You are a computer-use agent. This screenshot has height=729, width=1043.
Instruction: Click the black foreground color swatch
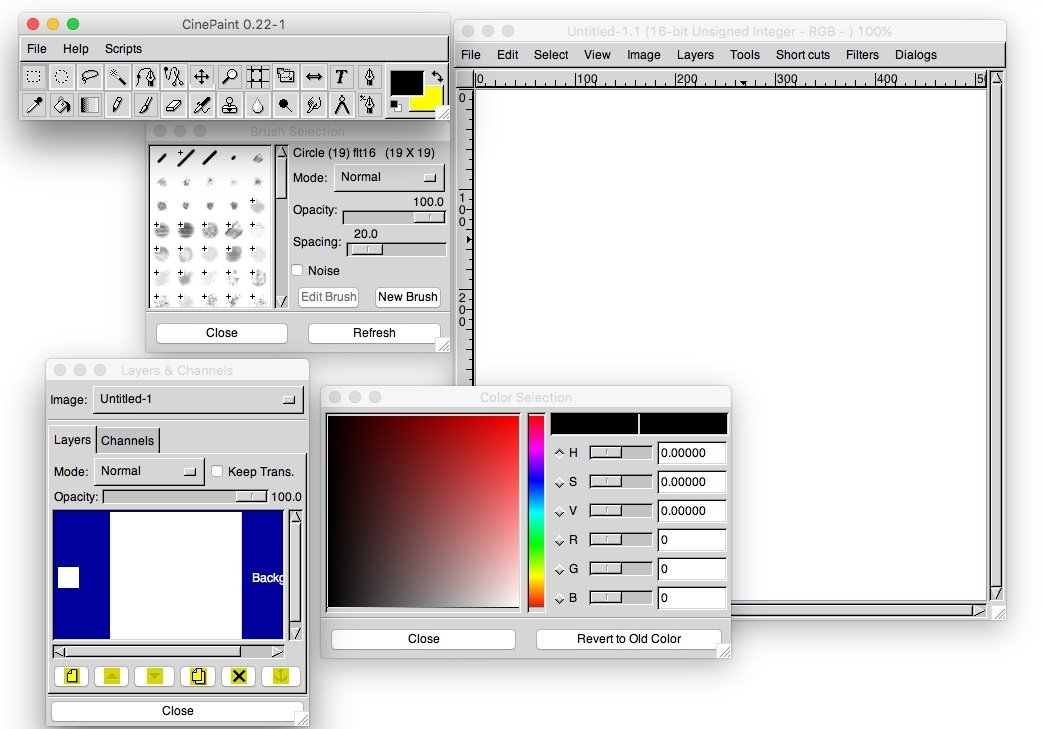click(406, 83)
